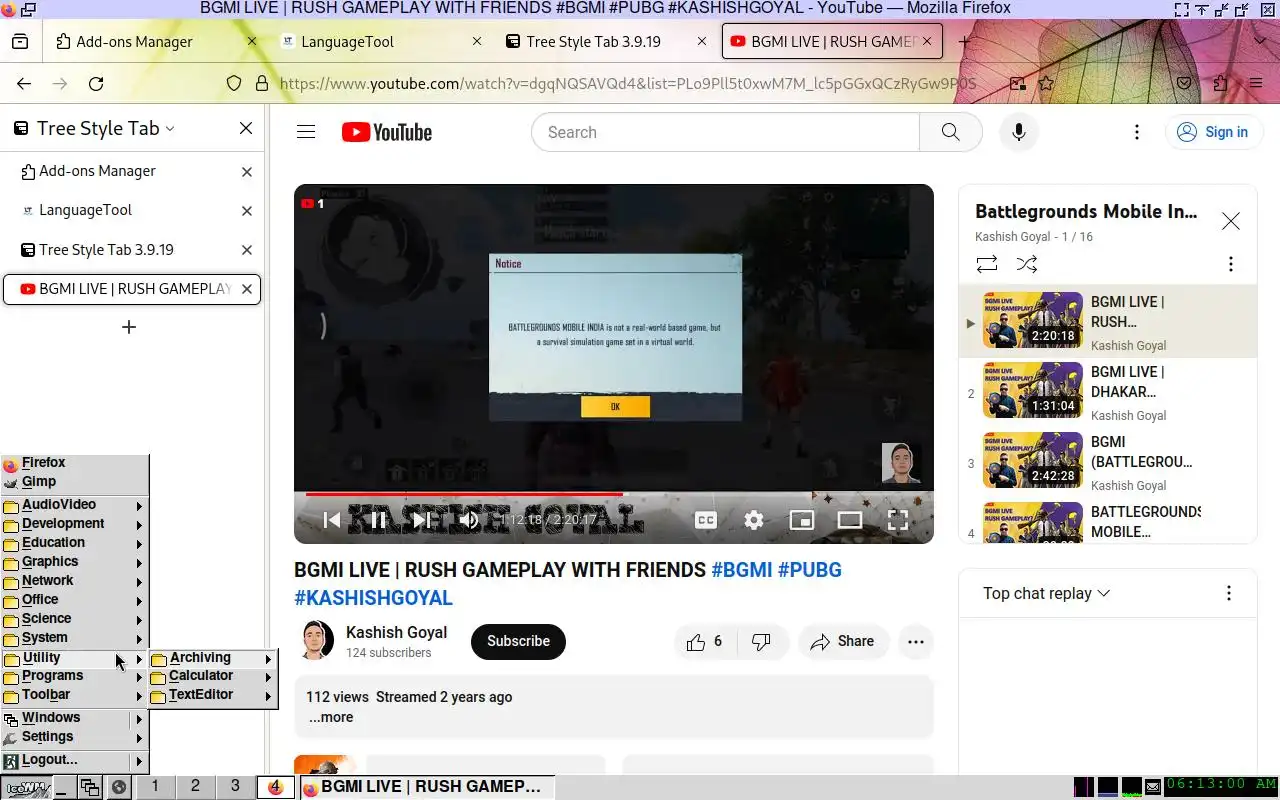The width and height of the screenshot is (1280, 800).
Task: Like the video with thumbs up
Action: (705, 642)
